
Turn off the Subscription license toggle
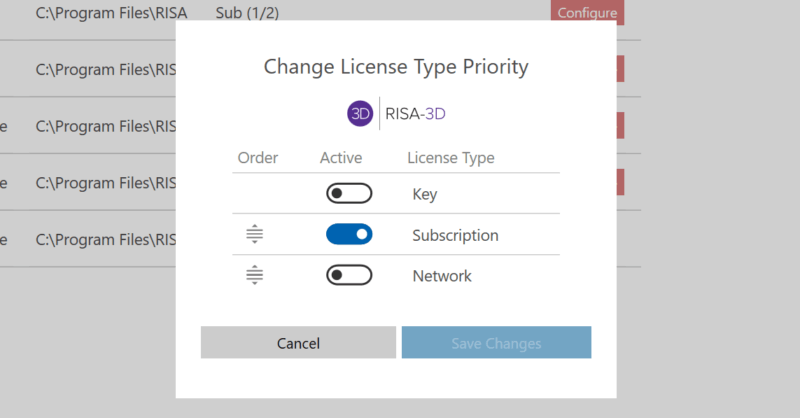tap(349, 235)
